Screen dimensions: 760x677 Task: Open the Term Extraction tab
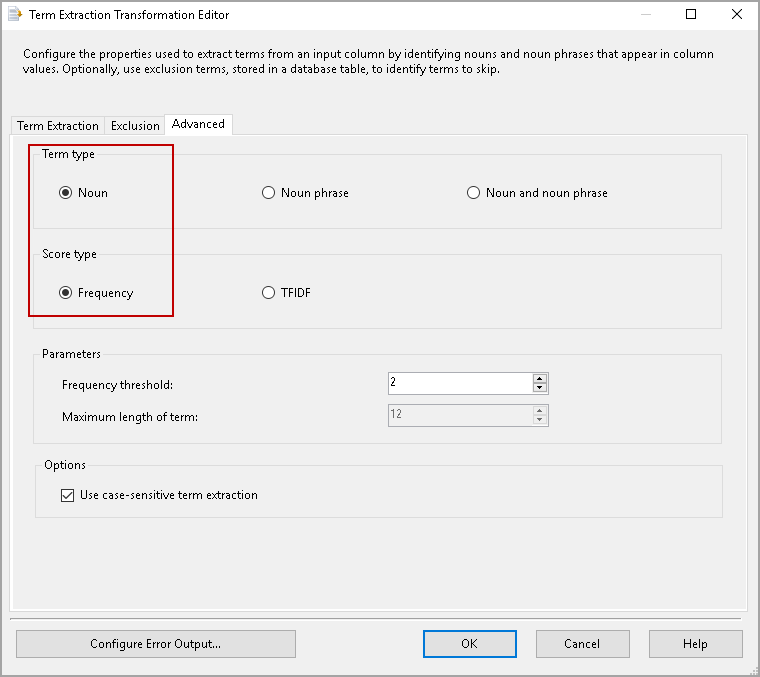pyautogui.click(x=58, y=126)
